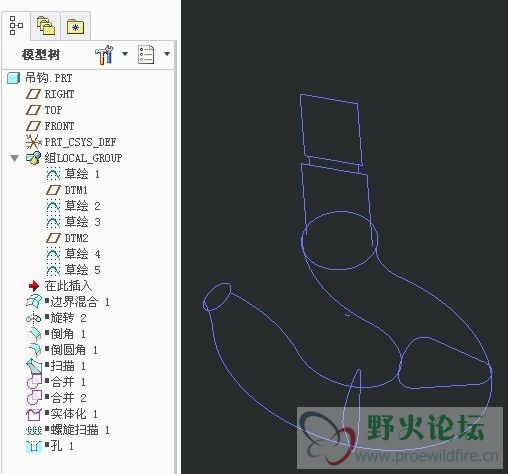Switch to the Model Tree tab
Viewport: 508px width, 474px height.
tap(16, 26)
